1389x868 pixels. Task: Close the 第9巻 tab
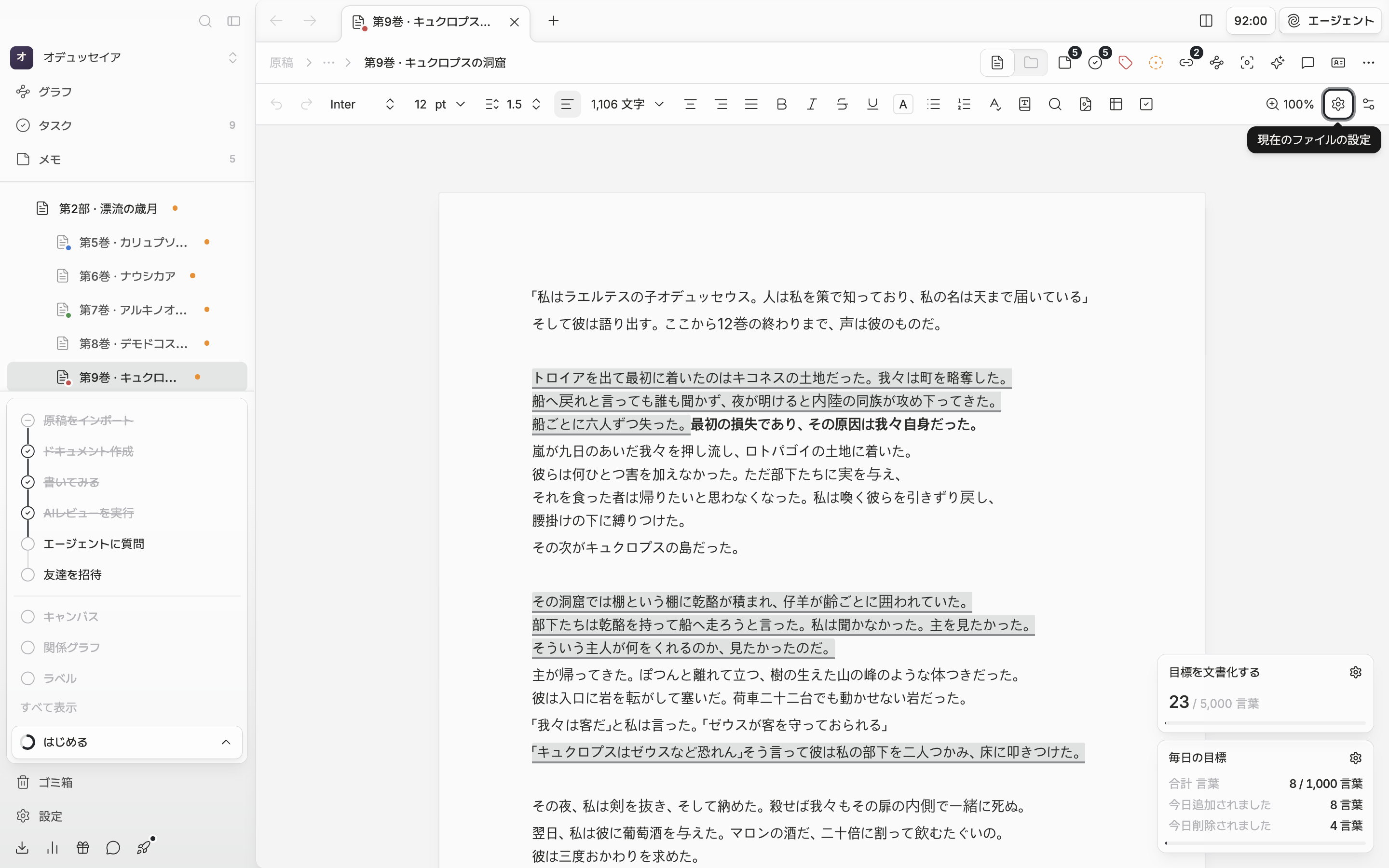pyautogui.click(x=514, y=22)
